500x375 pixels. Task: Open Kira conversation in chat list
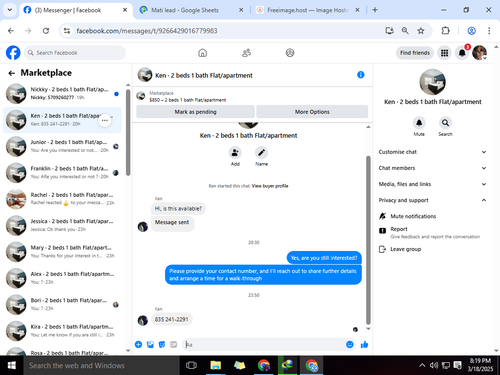coord(62,331)
